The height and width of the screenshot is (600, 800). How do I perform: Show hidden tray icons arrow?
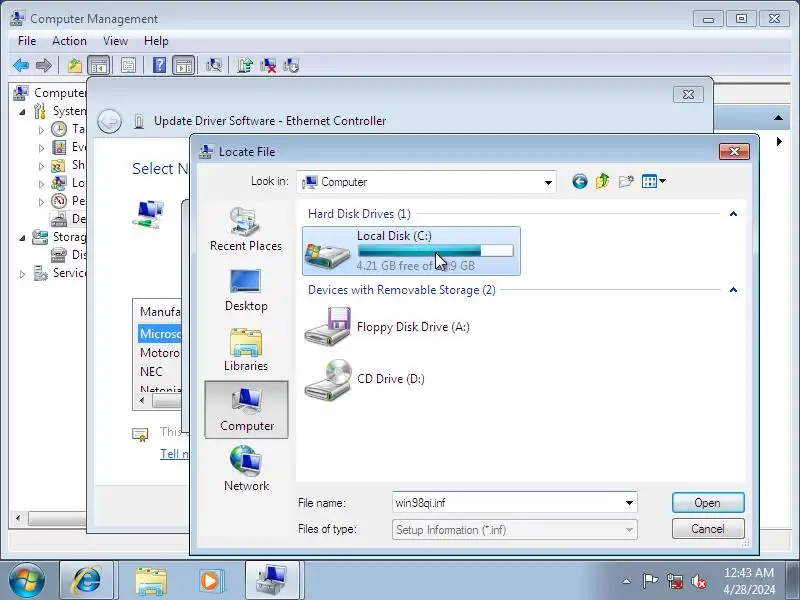coord(627,581)
